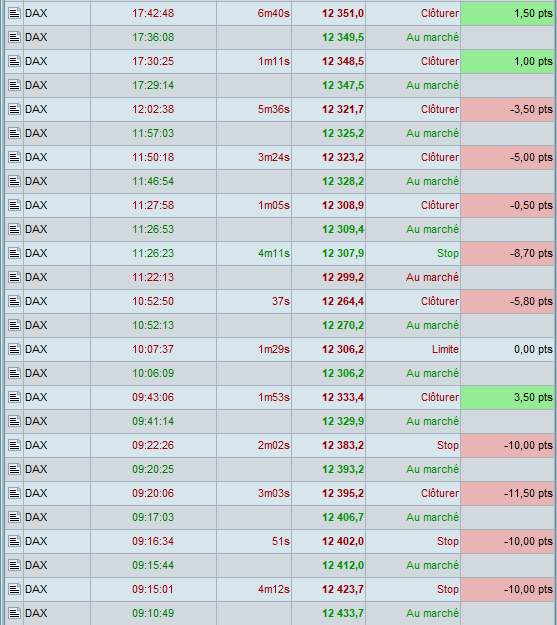Open order details icon for 09:15:01 row
Screen dimensions: 557x625
pos(14,589)
